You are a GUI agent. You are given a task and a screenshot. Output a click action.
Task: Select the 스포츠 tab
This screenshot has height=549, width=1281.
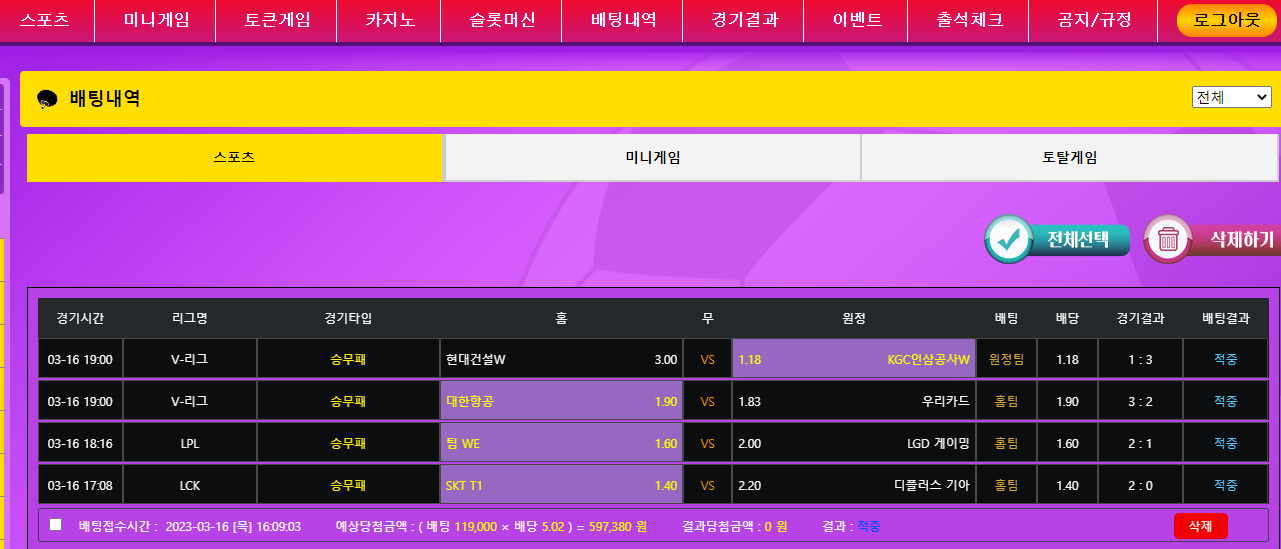[x=234, y=158]
